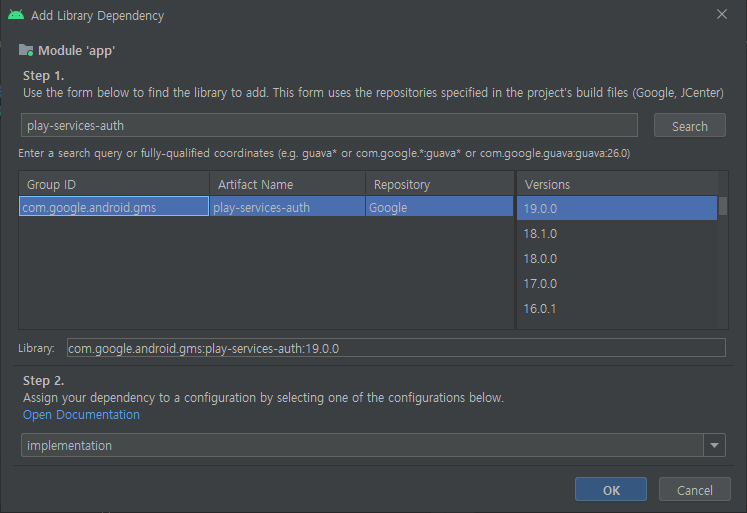Click the Module 'app' folder icon
The height and width of the screenshot is (513, 747).
coord(26,50)
